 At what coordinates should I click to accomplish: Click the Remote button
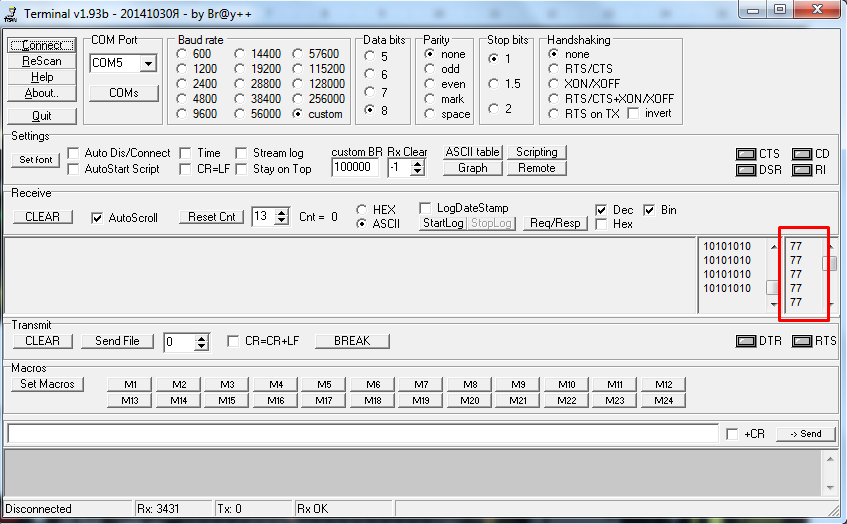[x=537, y=168]
